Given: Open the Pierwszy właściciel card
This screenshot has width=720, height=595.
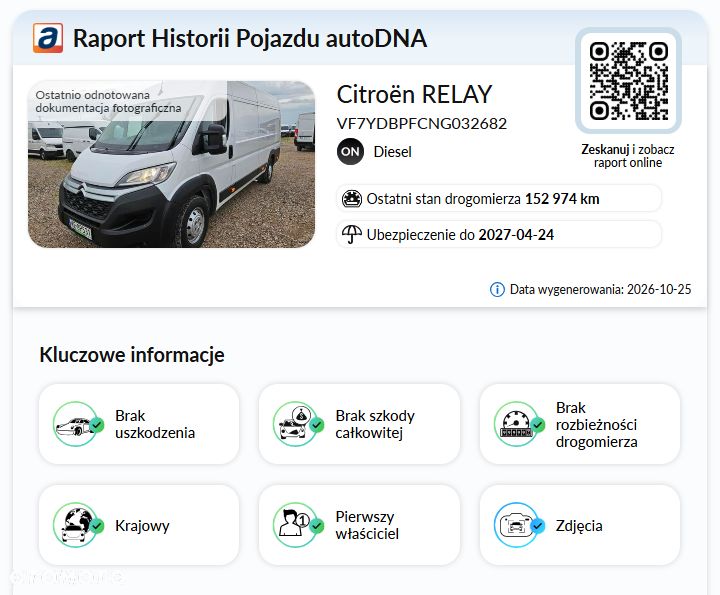Looking at the screenshot, I should tap(359, 525).
